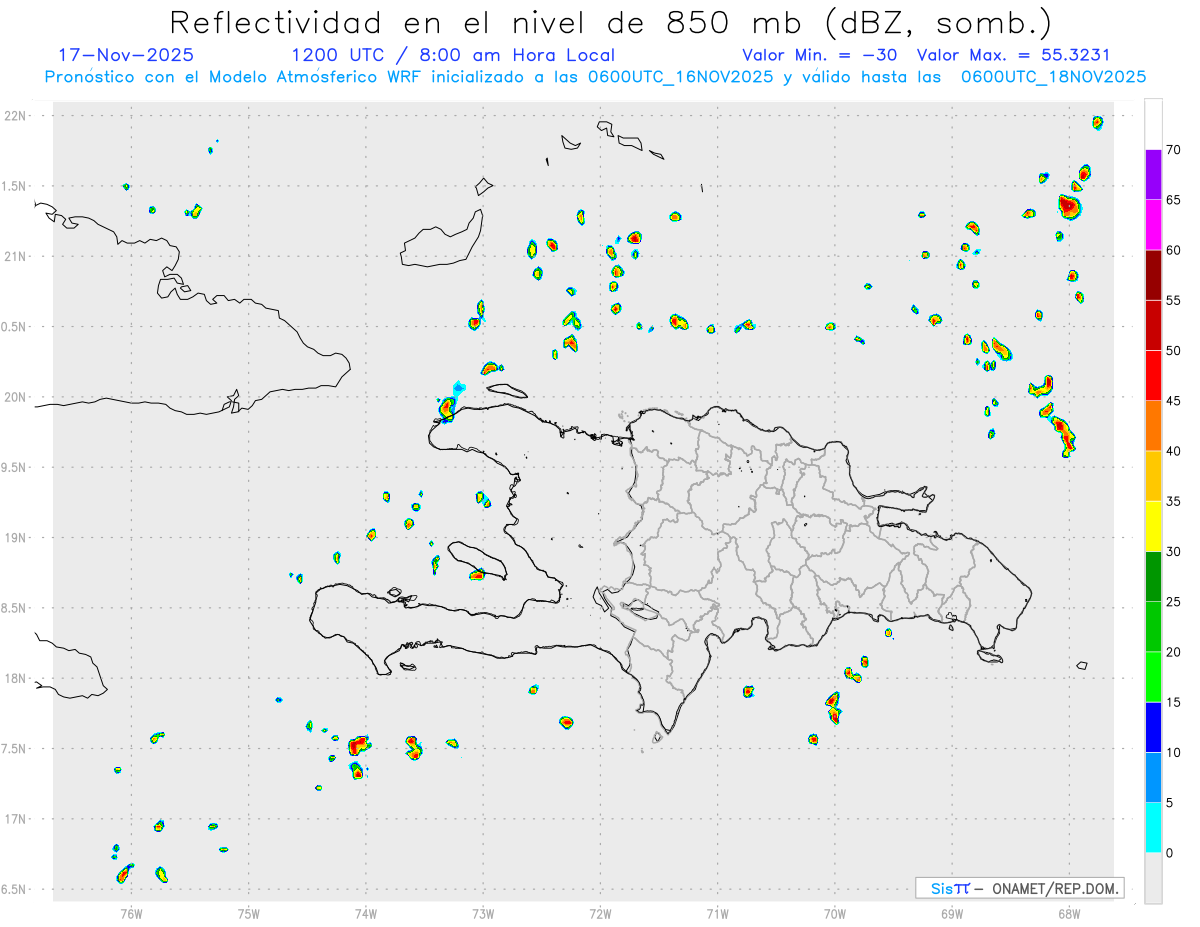Screen dimensions: 1200x927
Task: Click the '68W' longitude axis label
Action: pyautogui.click(x=1069, y=913)
